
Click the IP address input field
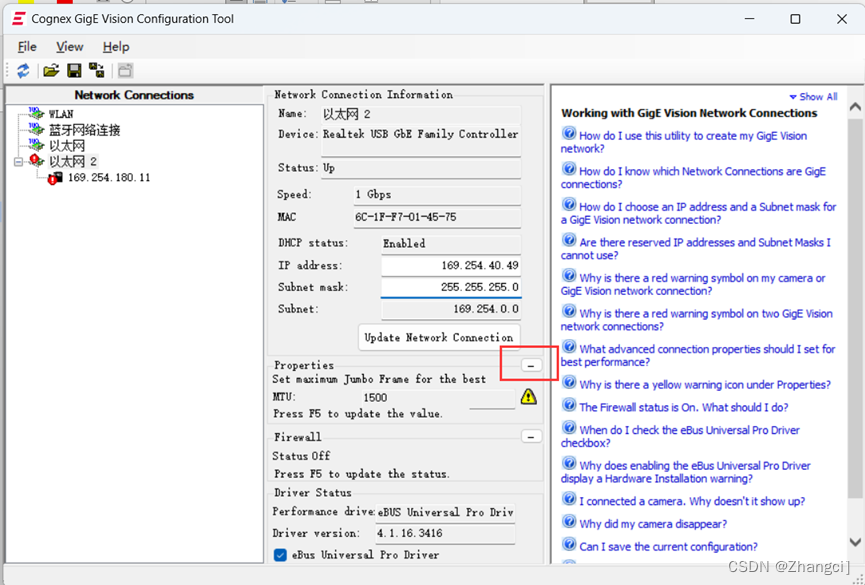click(x=451, y=265)
